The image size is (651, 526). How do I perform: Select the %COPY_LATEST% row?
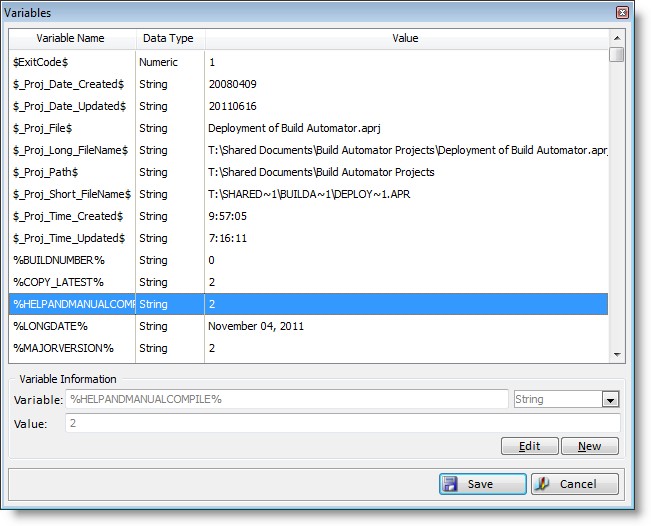[308, 282]
